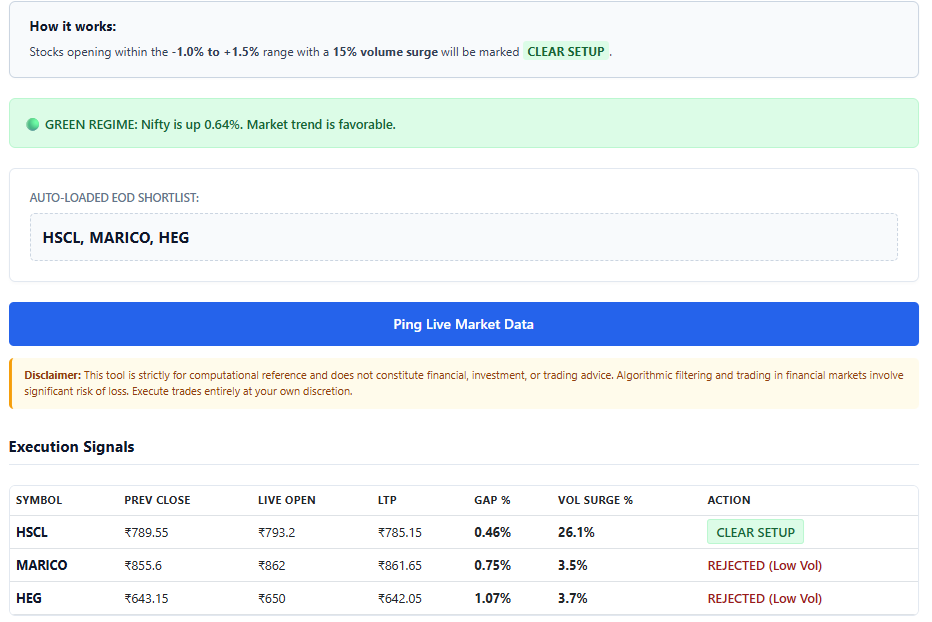Viewport: 932px width, 622px height.
Task: Select the HSCL symbol cell
Action: click(x=32, y=532)
